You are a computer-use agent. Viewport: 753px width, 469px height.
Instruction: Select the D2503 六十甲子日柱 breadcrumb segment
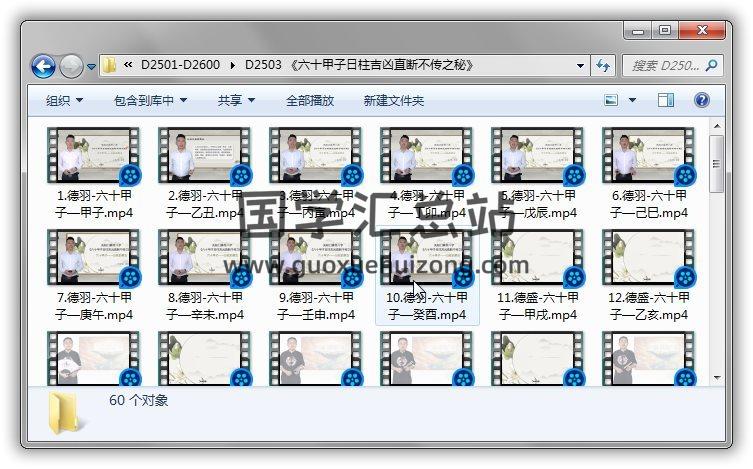pos(359,65)
